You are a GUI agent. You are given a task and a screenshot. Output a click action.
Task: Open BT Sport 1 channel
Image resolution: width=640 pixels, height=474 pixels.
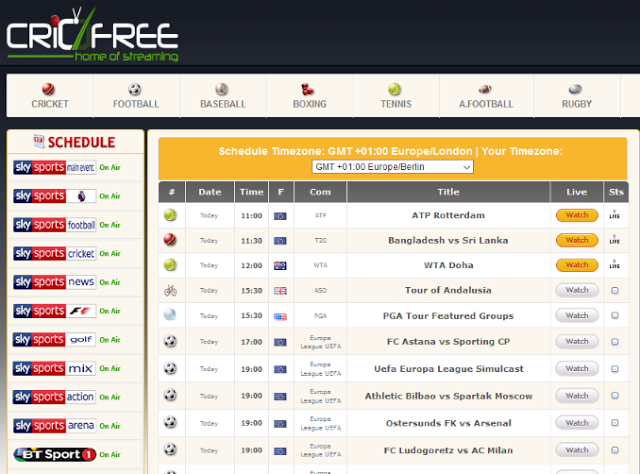55,454
